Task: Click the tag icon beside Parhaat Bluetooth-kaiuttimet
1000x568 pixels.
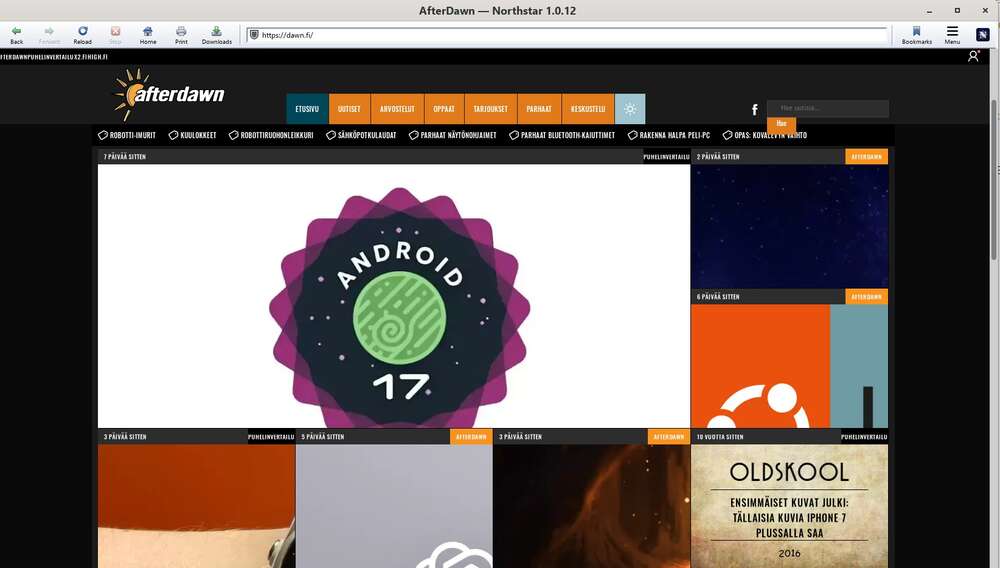Action: click(514, 135)
